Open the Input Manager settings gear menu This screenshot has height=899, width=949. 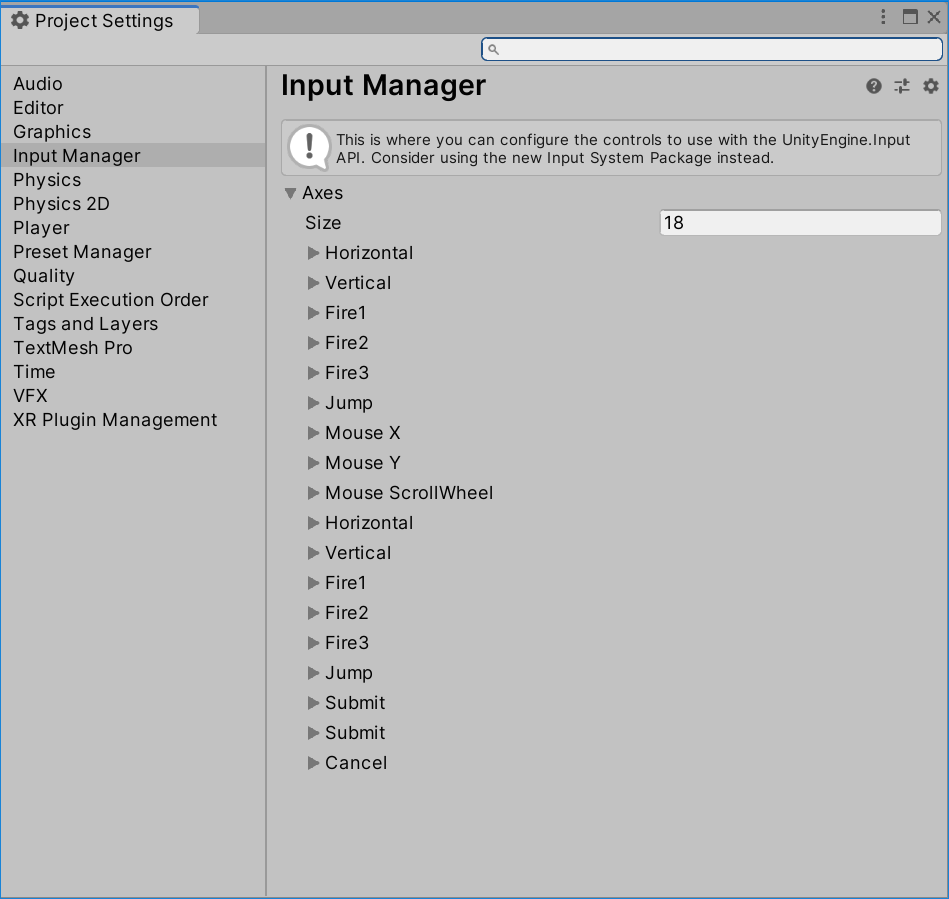click(x=930, y=86)
